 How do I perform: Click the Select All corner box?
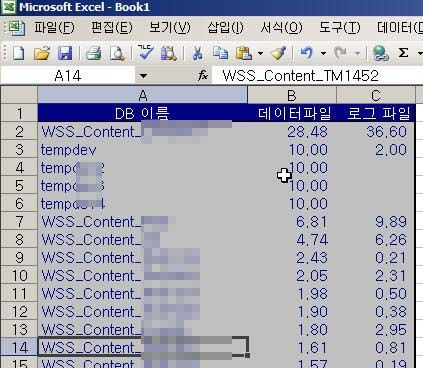[x=19, y=95]
